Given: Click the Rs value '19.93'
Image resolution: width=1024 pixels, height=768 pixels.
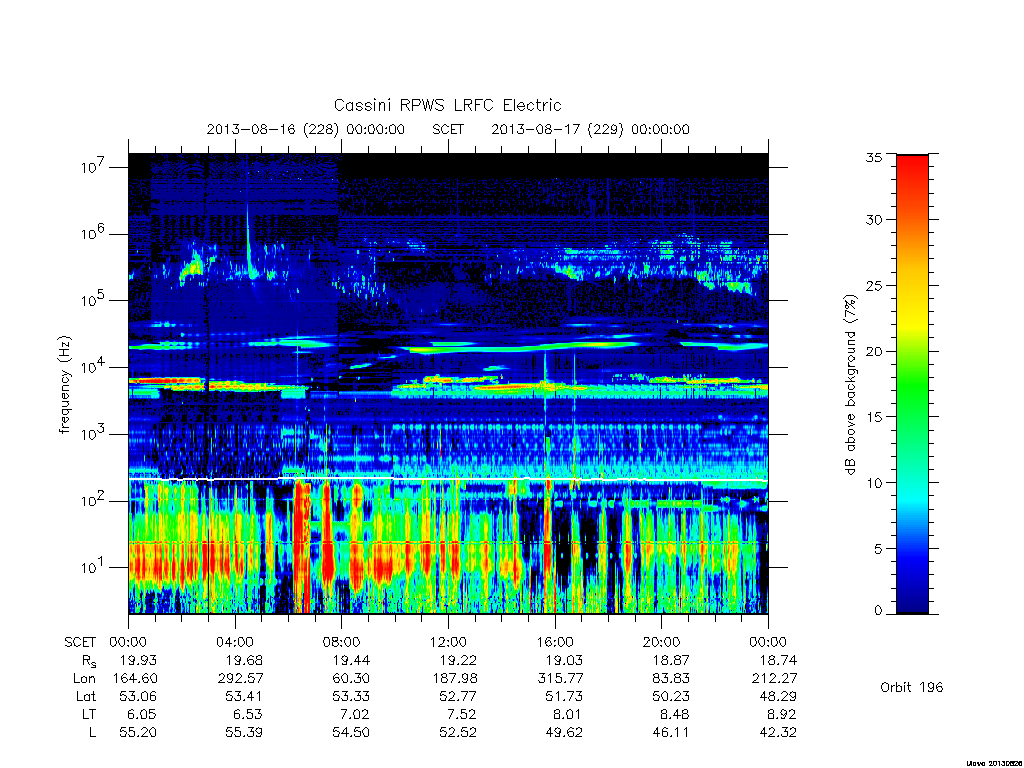Looking at the screenshot, I should [138, 660].
